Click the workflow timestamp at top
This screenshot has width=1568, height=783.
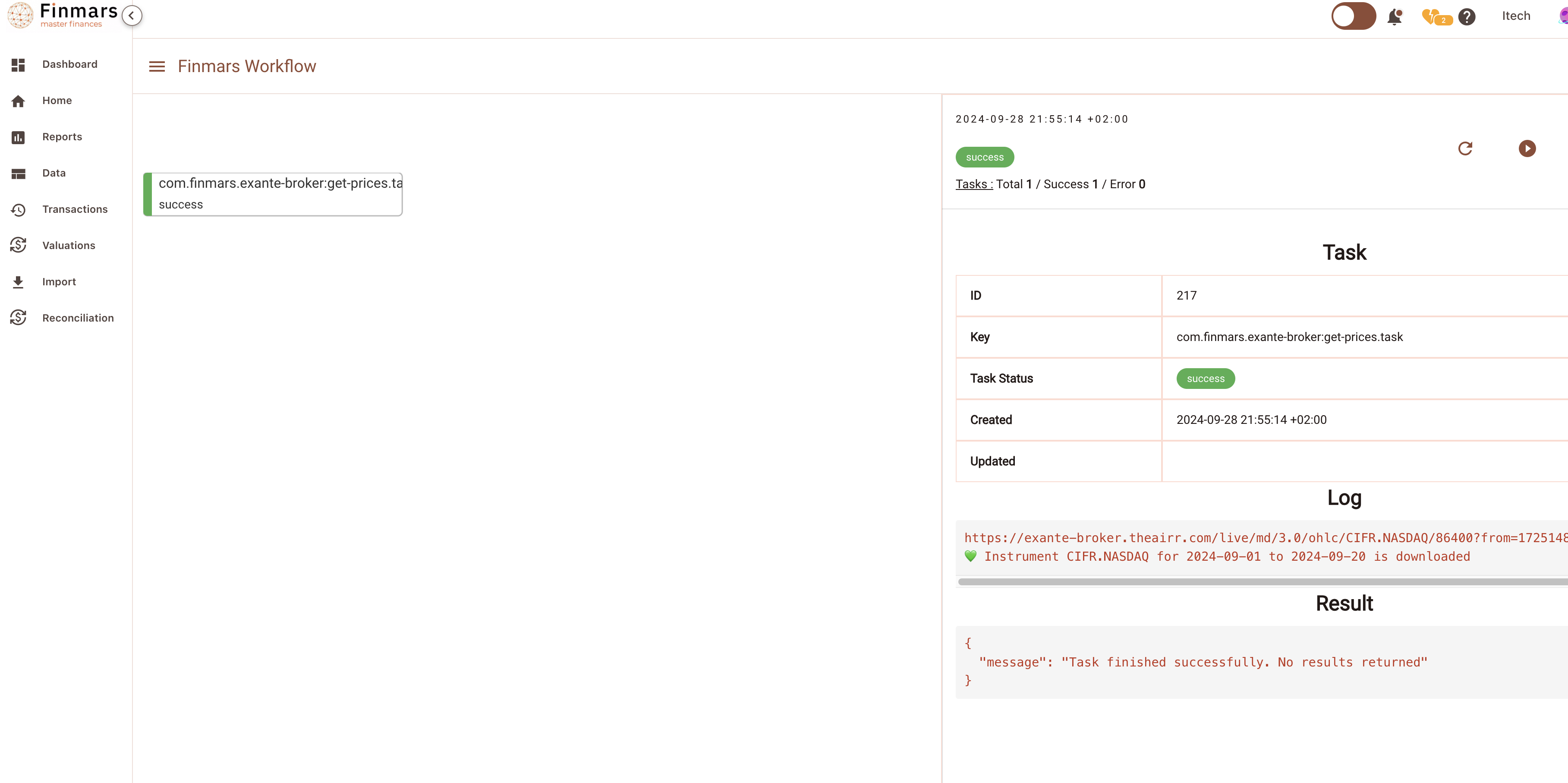point(1042,119)
